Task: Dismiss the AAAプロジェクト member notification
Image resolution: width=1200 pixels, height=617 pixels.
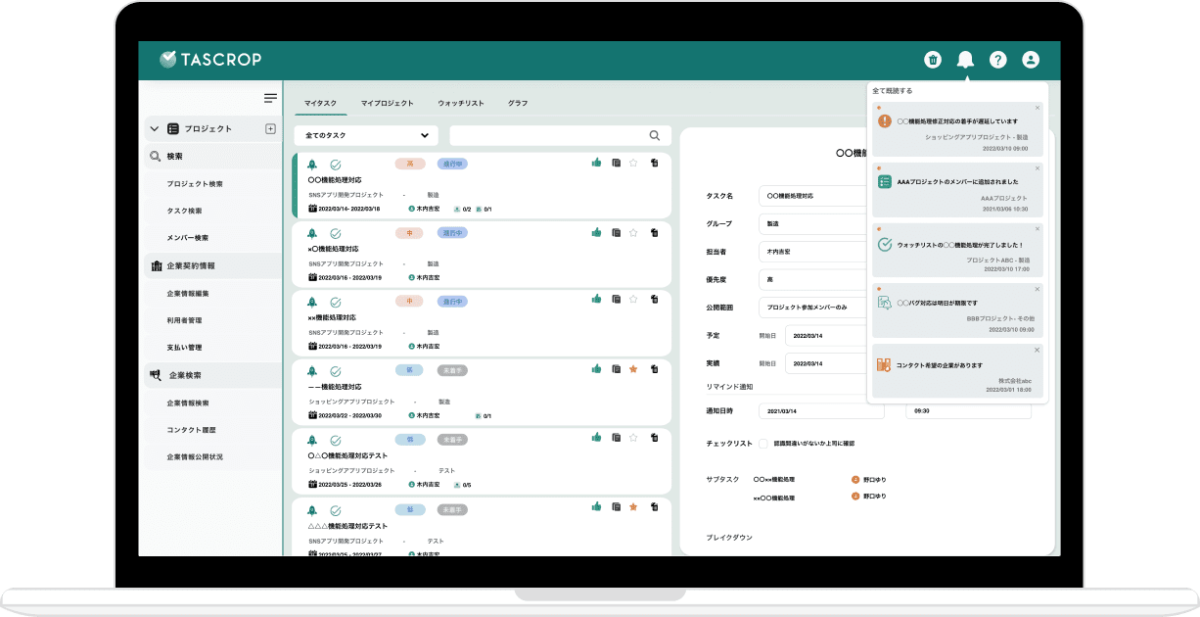Action: 1037,168
